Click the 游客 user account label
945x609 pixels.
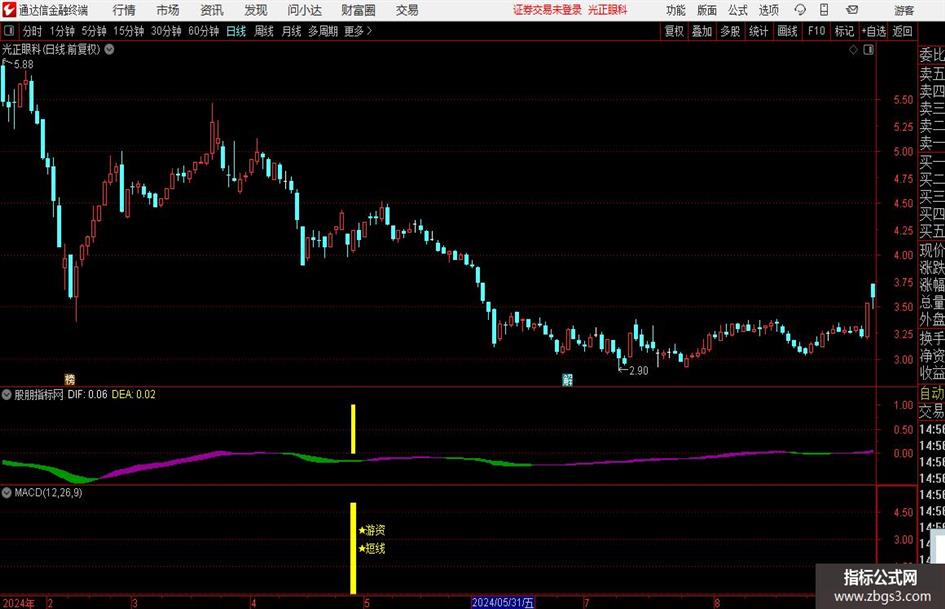click(904, 10)
